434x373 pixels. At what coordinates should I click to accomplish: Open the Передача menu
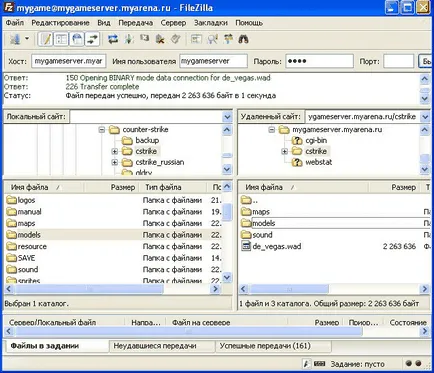135,23
